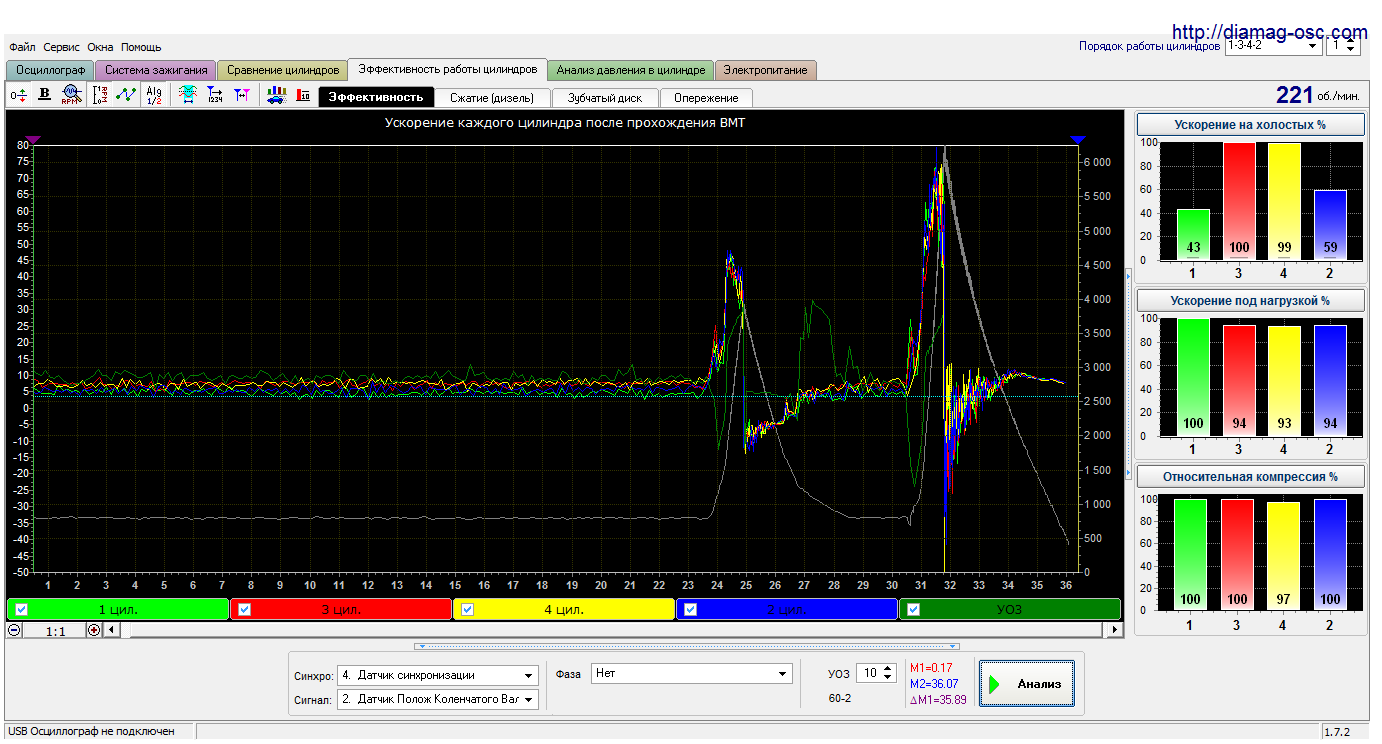Toggle the 4 цил. yellow channel checkbox
The width and height of the screenshot is (1382, 744).
point(467,609)
